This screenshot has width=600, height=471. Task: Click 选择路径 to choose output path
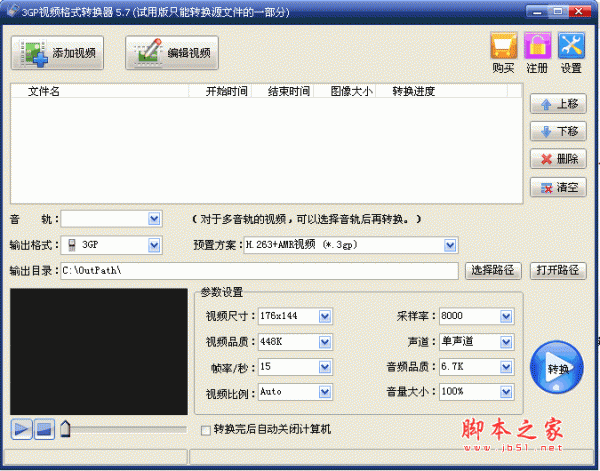493,271
